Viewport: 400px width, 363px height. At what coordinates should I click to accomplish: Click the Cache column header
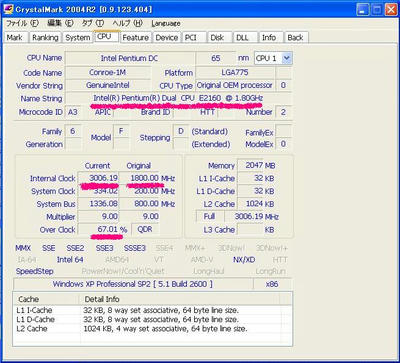(x=47, y=299)
